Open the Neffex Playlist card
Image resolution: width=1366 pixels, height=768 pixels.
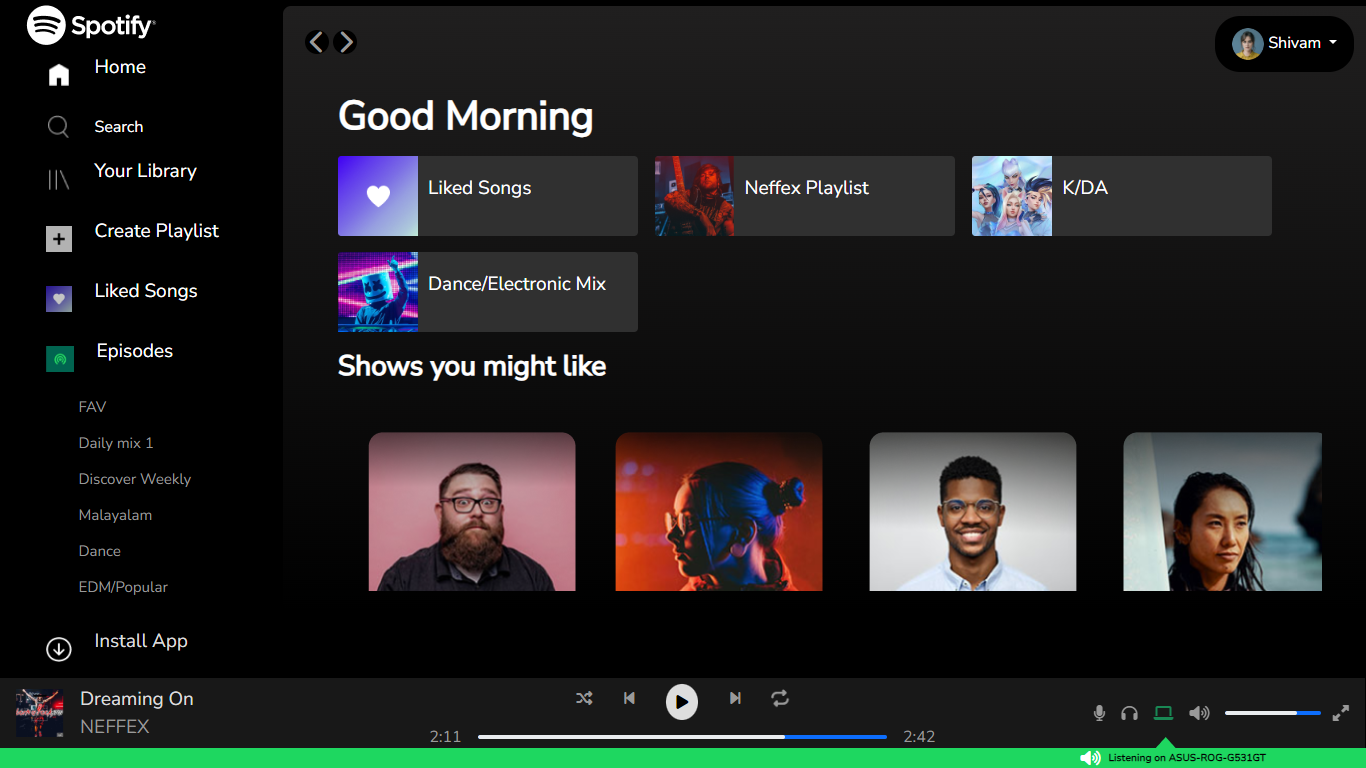click(x=805, y=196)
